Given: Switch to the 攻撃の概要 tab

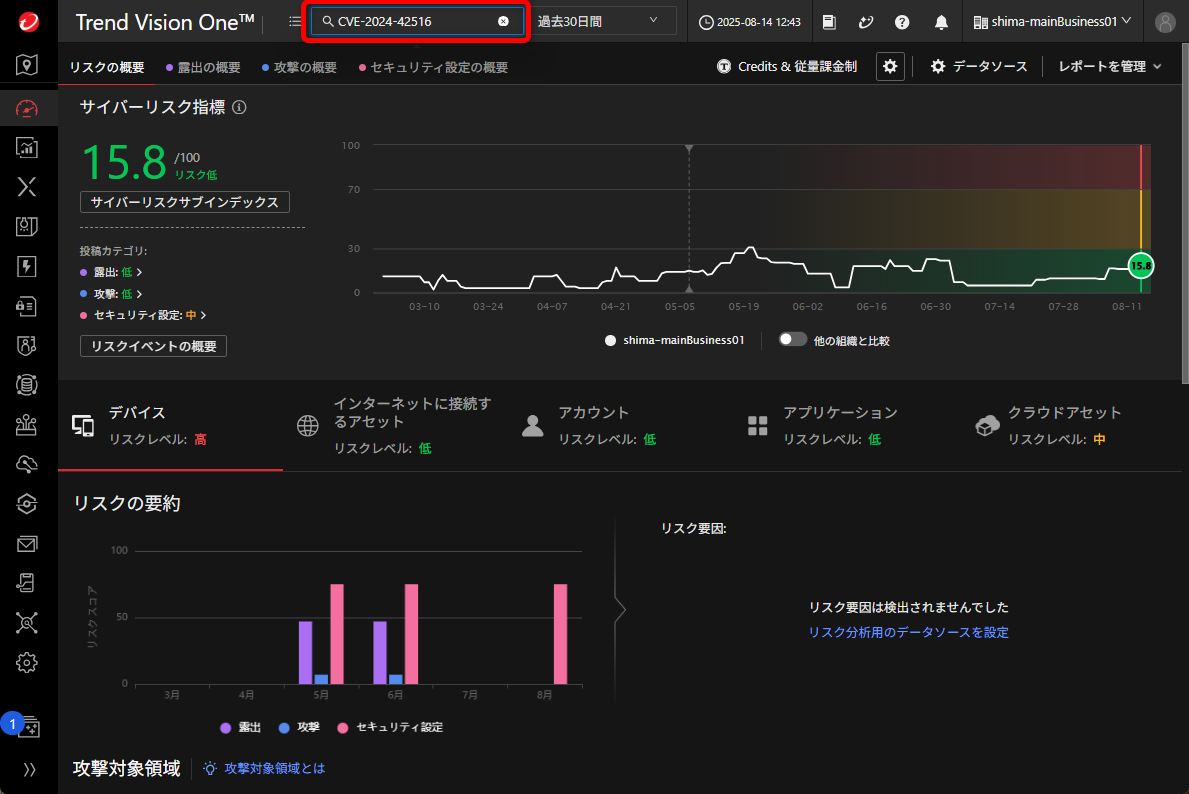Looking at the screenshot, I should [x=299, y=67].
